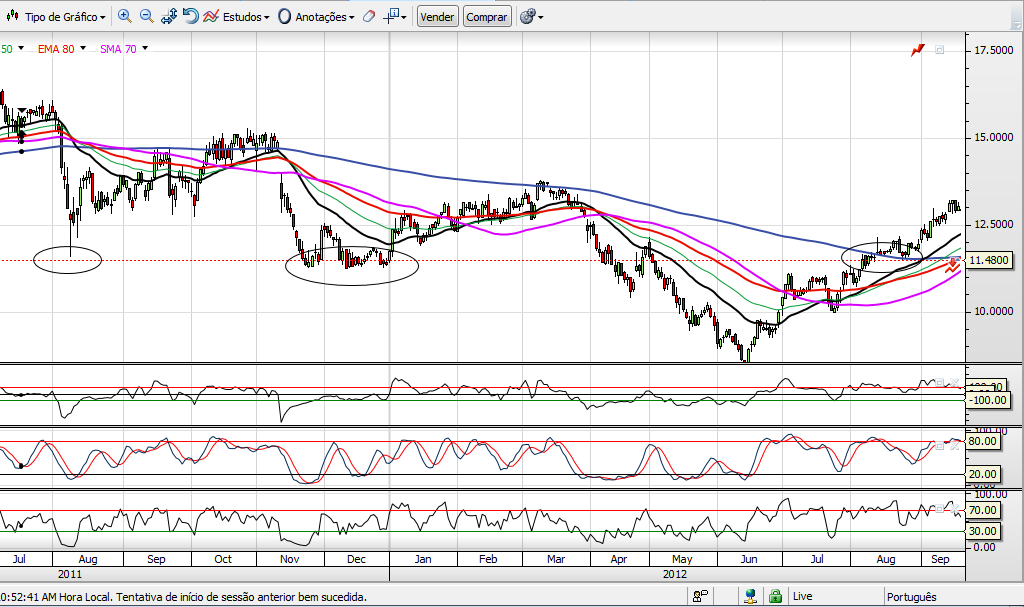The height and width of the screenshot is (607, 1024).
Task: Click the Vender button
Action: pyautogui.click(x=437, y=16)
